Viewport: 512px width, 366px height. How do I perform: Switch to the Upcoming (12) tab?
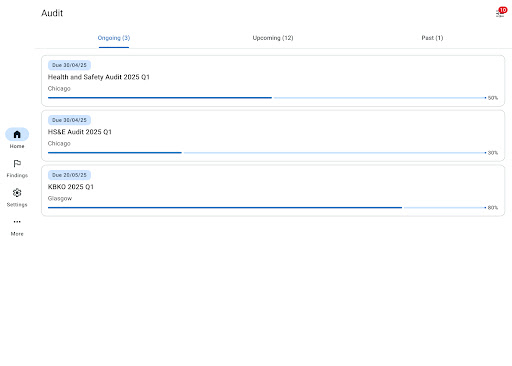click(273, 38)
